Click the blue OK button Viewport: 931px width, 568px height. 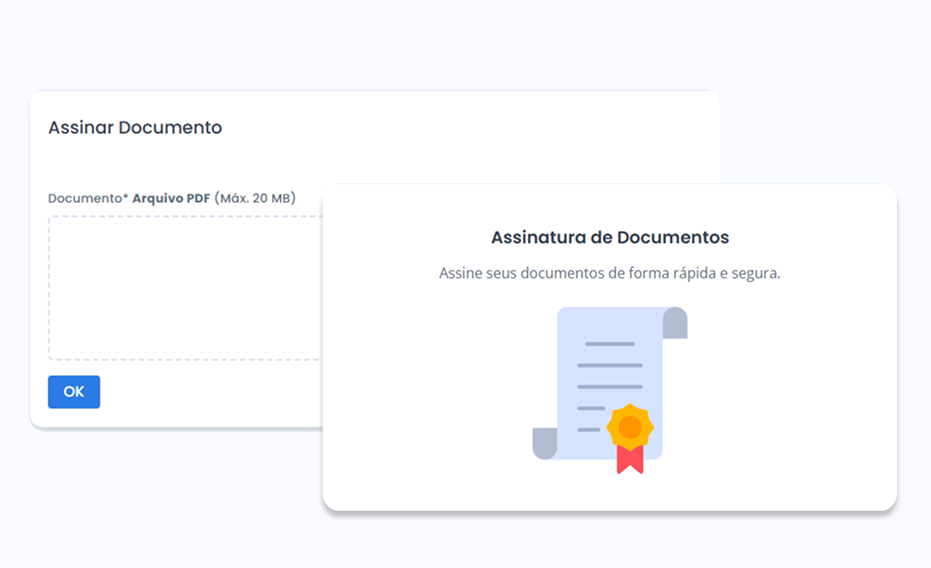pyautogui.click(x=74, y=392)
